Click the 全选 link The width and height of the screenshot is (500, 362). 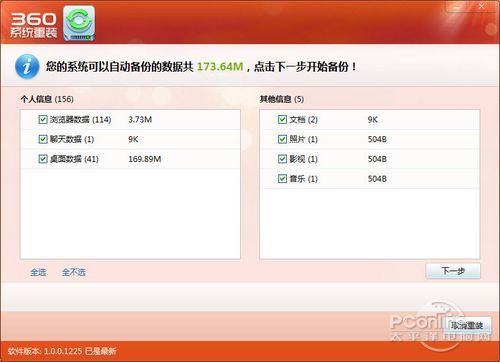click(38, 272)
